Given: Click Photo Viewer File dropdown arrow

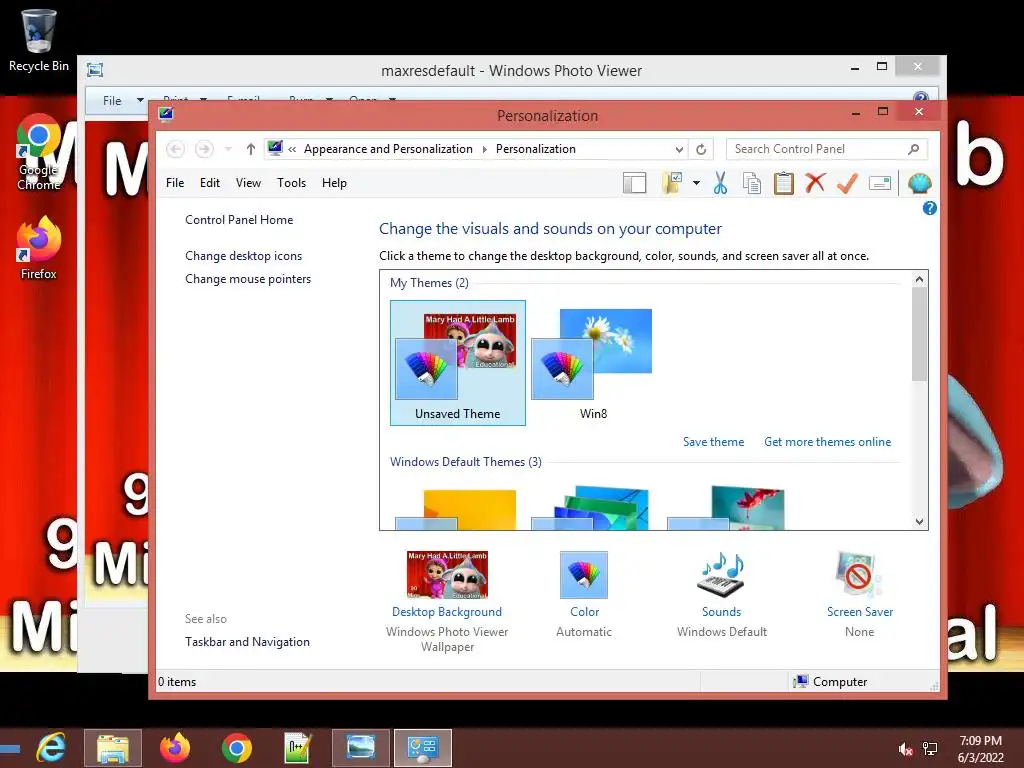Looking at the screenshot, I should [x=140, y=101].
